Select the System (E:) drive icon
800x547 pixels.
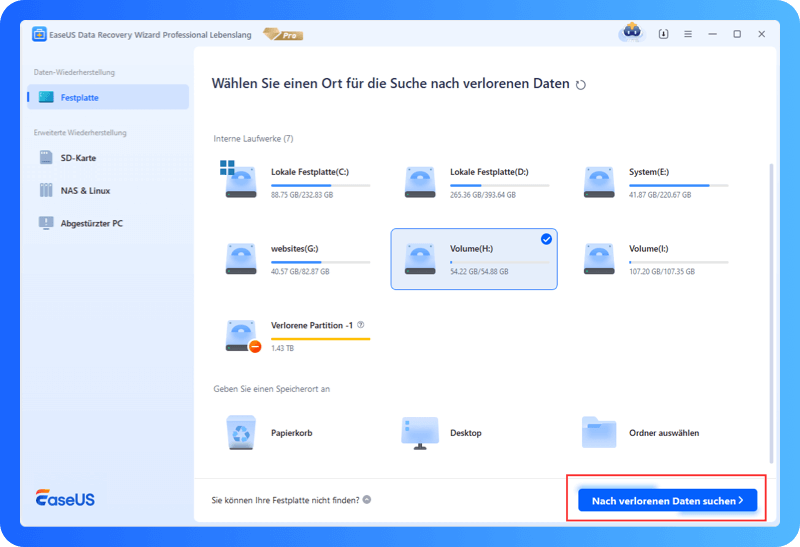point(599,181)
